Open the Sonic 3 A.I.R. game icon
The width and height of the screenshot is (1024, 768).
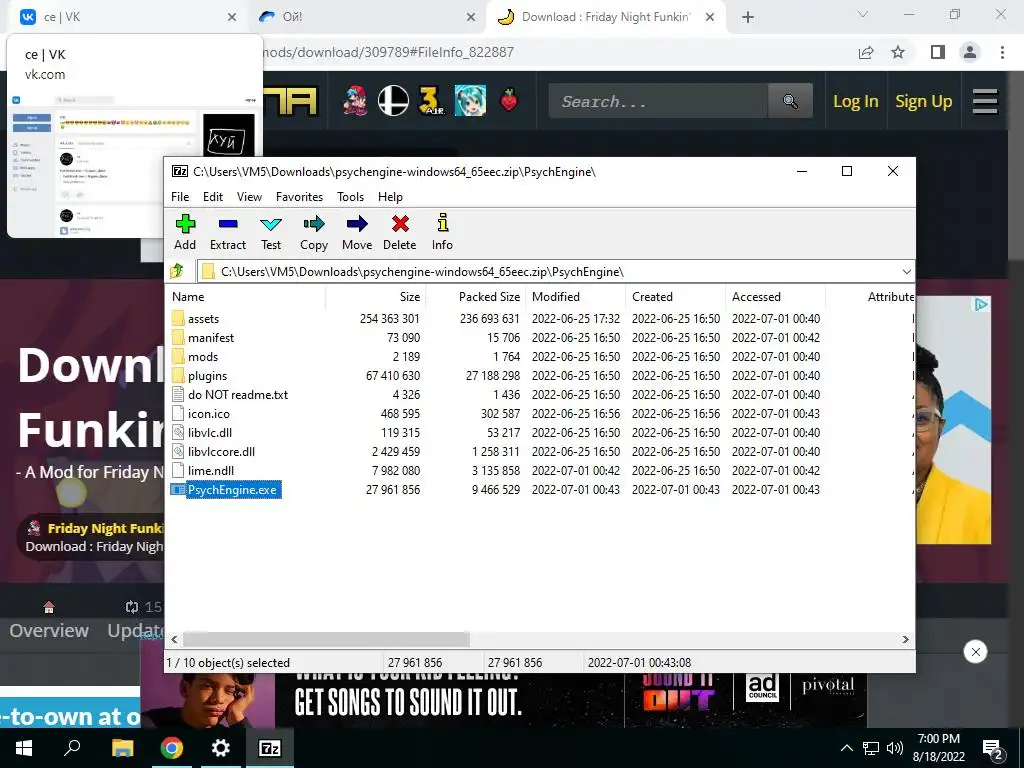pyautogui.click(x=432, y=101)
